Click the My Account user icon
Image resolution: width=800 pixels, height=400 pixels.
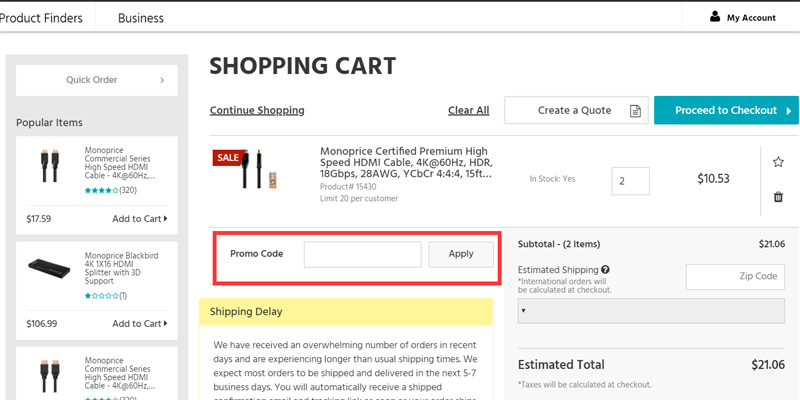tap(715, 17)
